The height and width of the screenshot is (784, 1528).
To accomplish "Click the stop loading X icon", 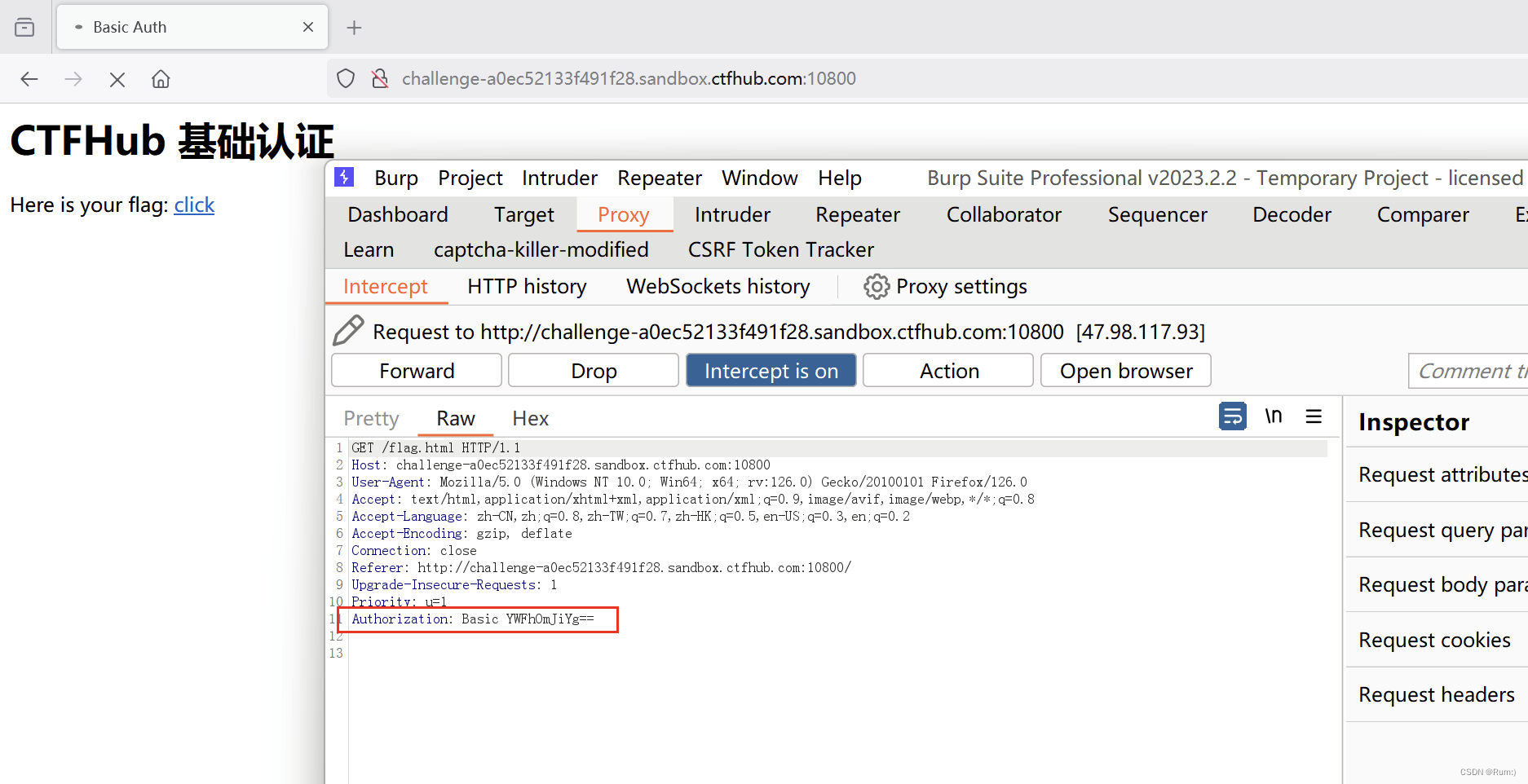I will pos(117,78).
